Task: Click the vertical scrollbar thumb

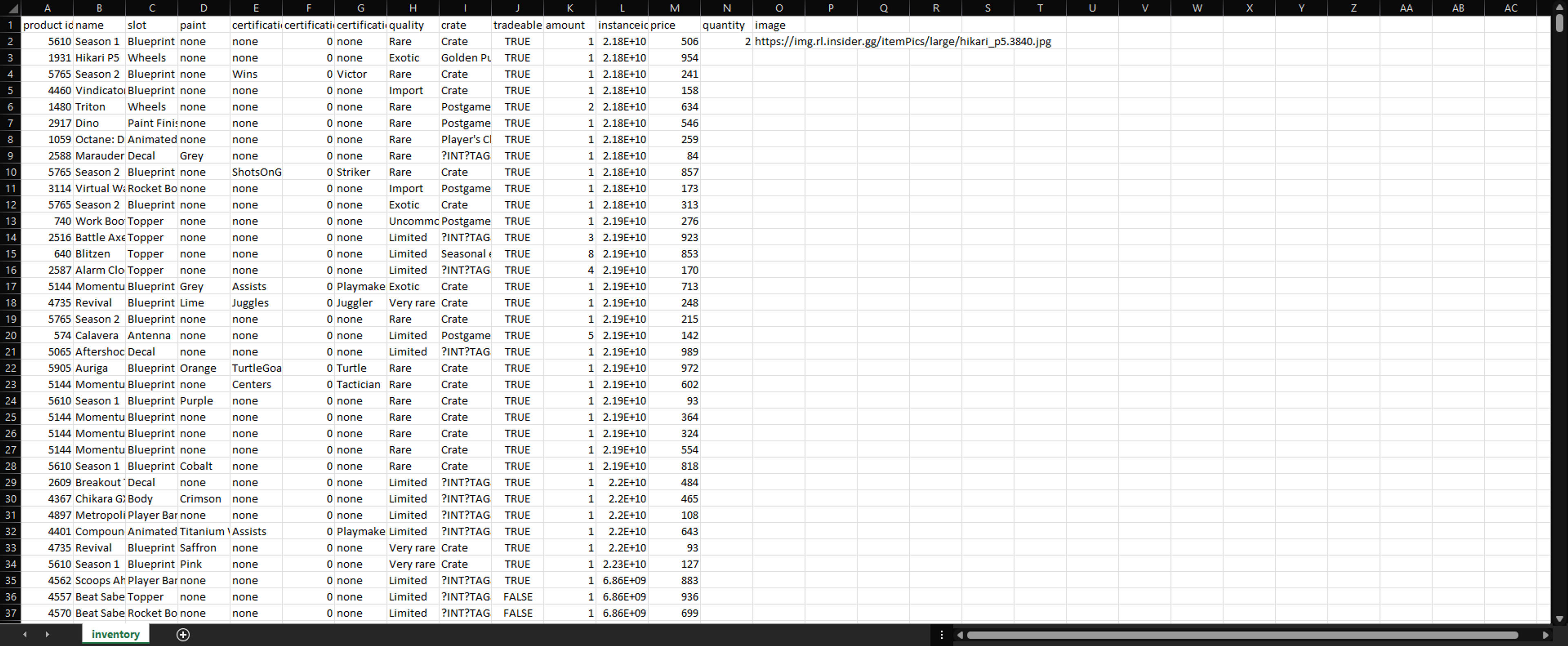Action: pos(1559,23)
